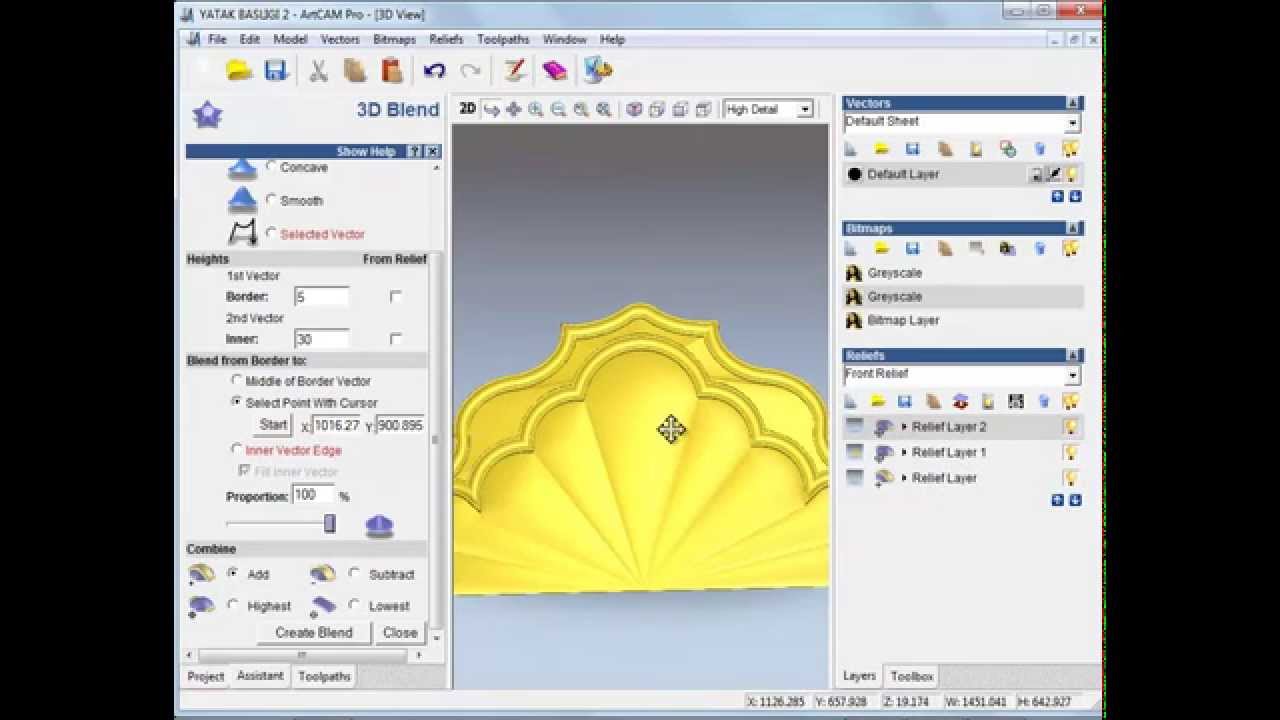Image resolution: width=1280 pixels, height=720 pixels.
Task: Select the pan view tool
Action: pyautogui.click(x=513, y=109)
